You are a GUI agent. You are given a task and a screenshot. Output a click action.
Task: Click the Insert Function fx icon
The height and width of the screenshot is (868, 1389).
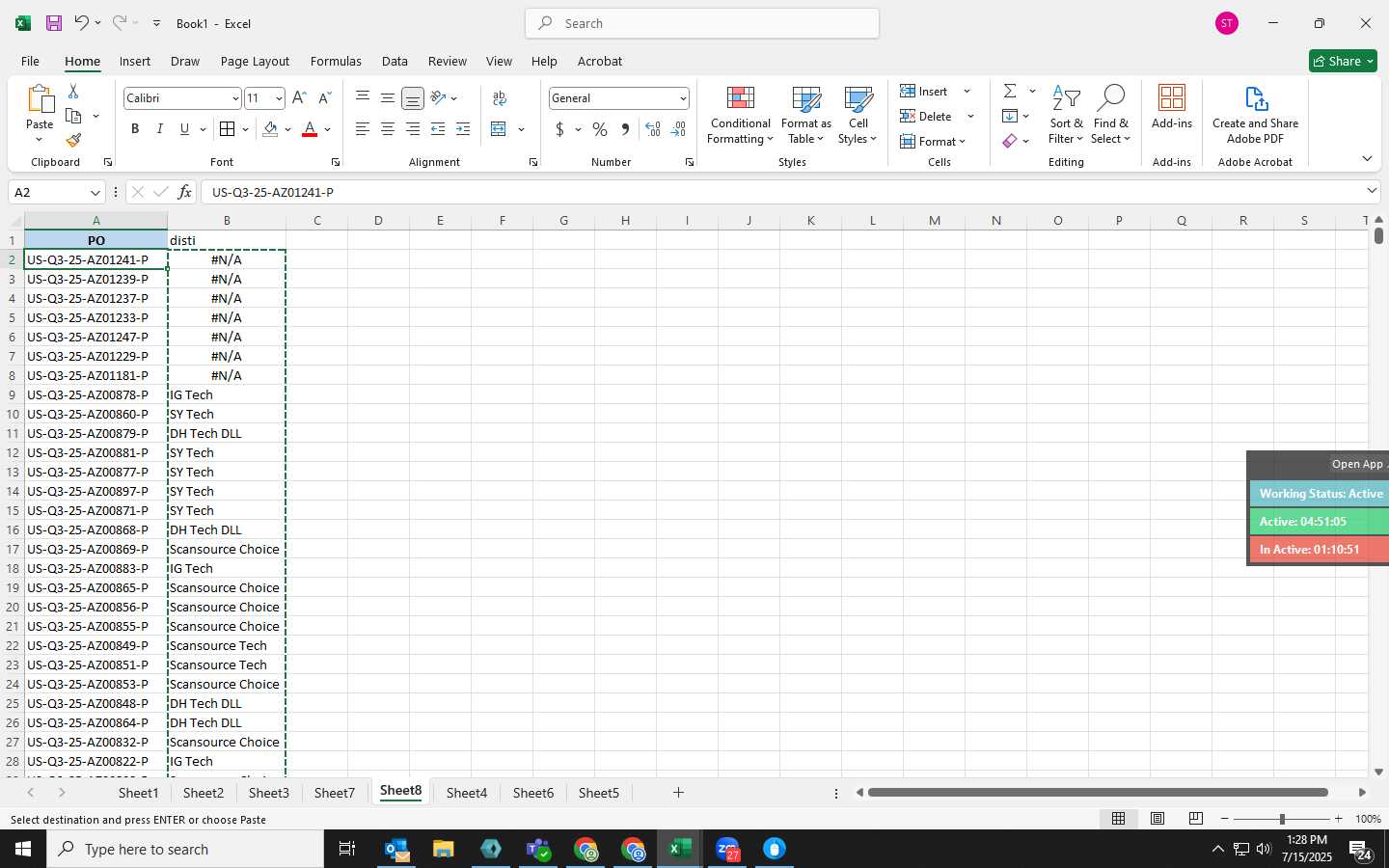[x=184, y=192]
